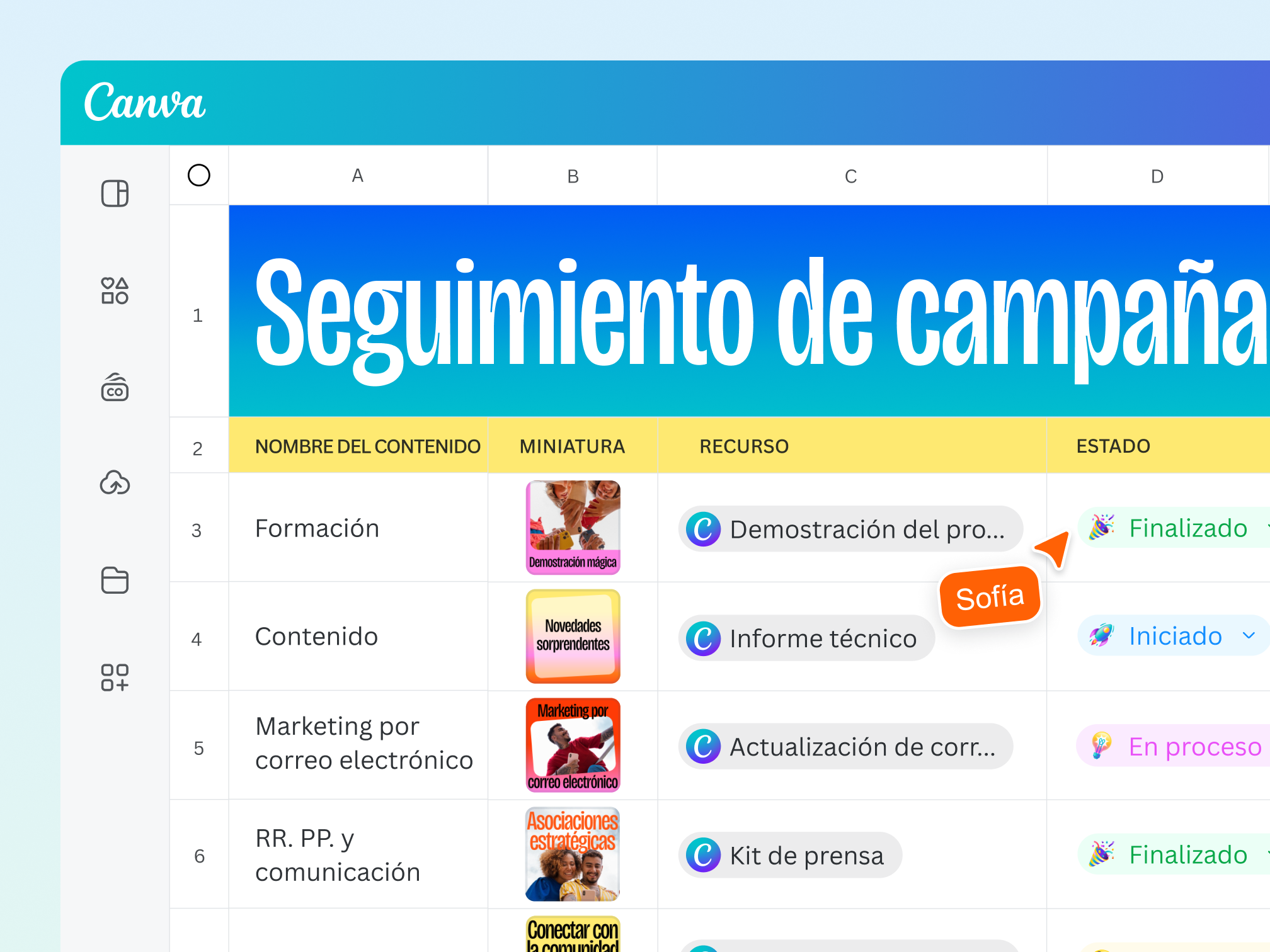Open the Design templates panel in sidebar
Viewport: 1270px width, 952px height.
coord(115,194)
